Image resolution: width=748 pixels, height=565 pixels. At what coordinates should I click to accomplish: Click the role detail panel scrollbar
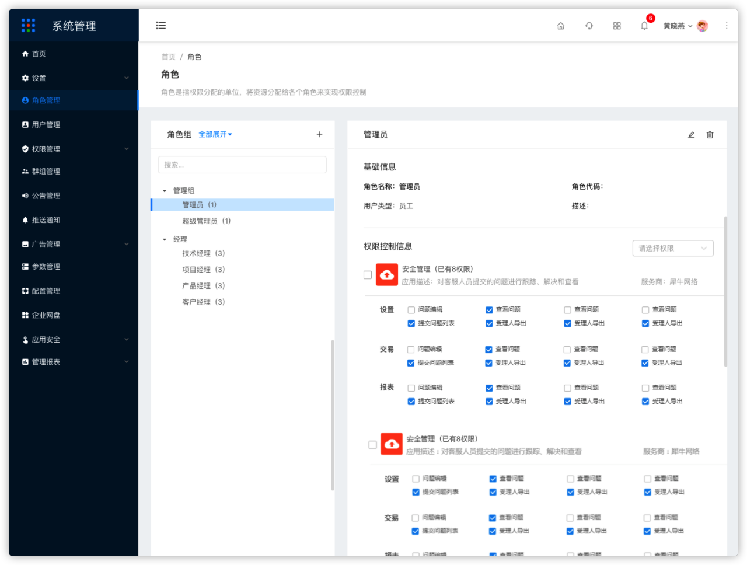point(726,292)
